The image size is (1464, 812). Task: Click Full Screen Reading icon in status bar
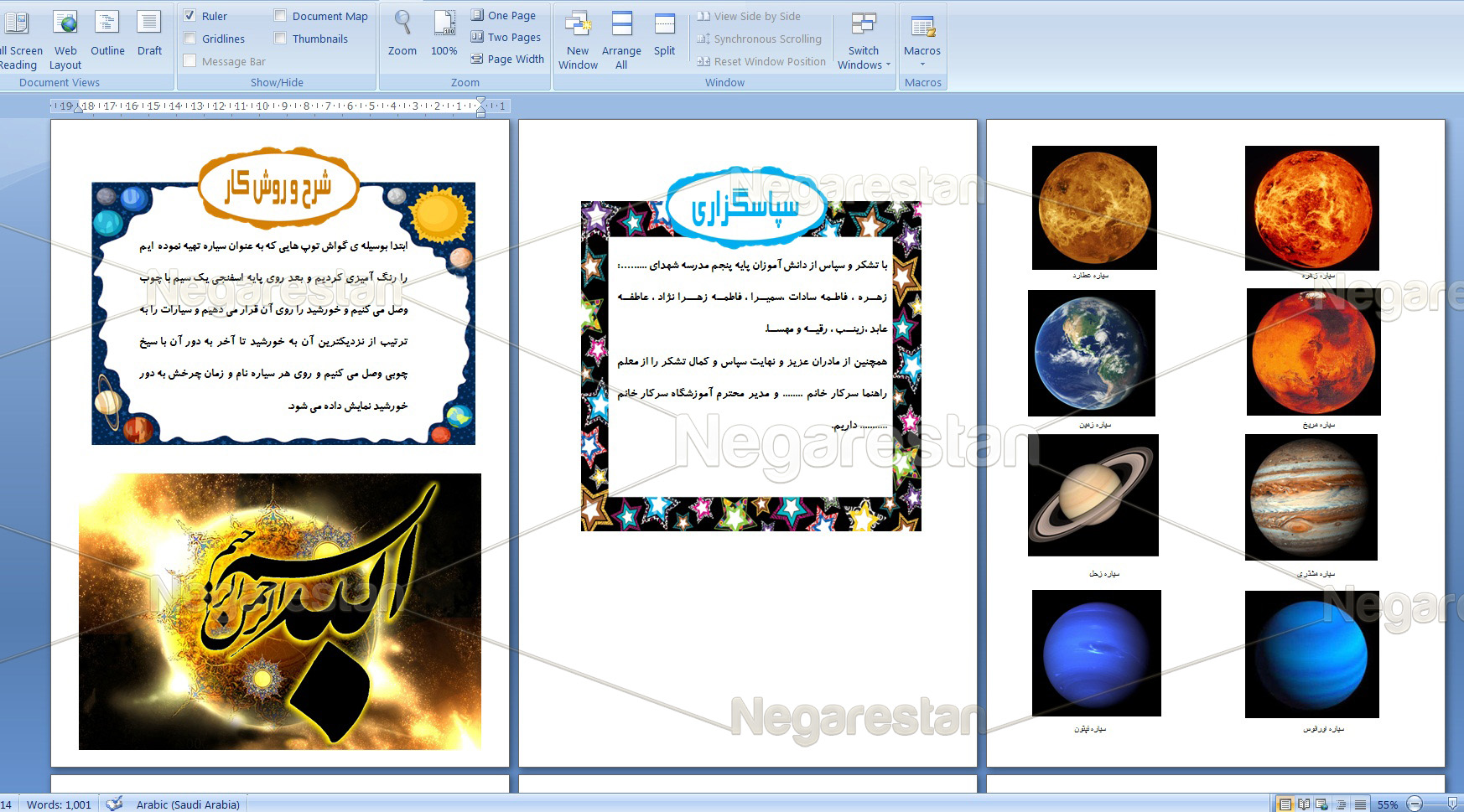pyautogui.click(x=1304, y=804)
